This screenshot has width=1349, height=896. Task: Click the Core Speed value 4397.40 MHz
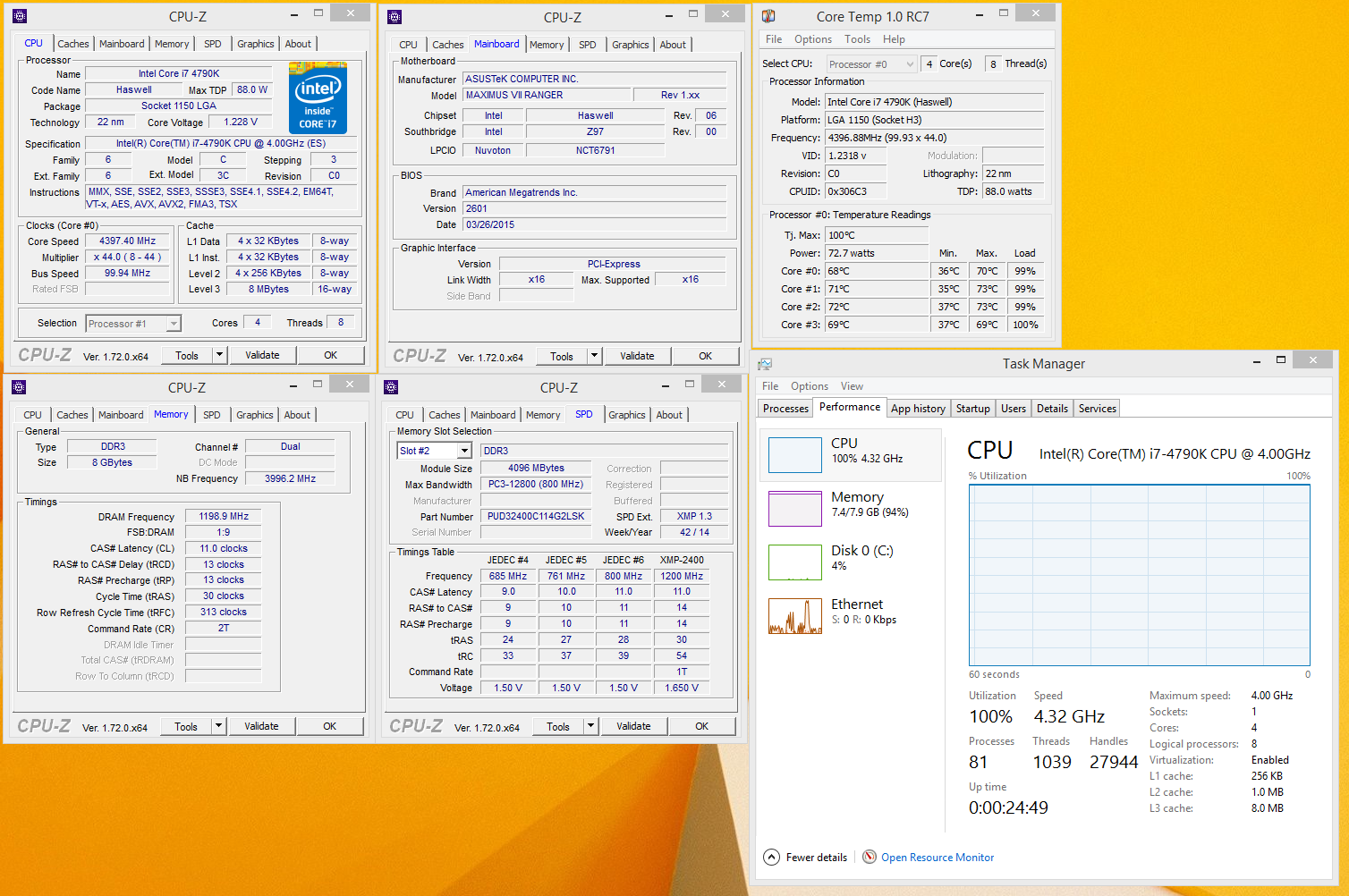point(128,241)
